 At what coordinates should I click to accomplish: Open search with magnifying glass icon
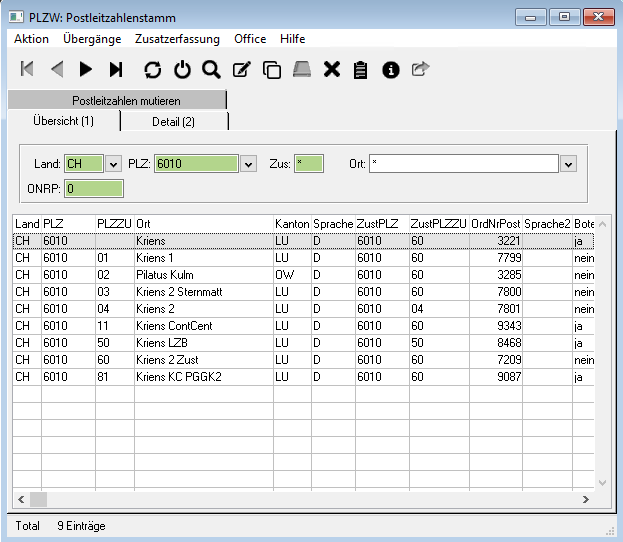tap(211, 69)
